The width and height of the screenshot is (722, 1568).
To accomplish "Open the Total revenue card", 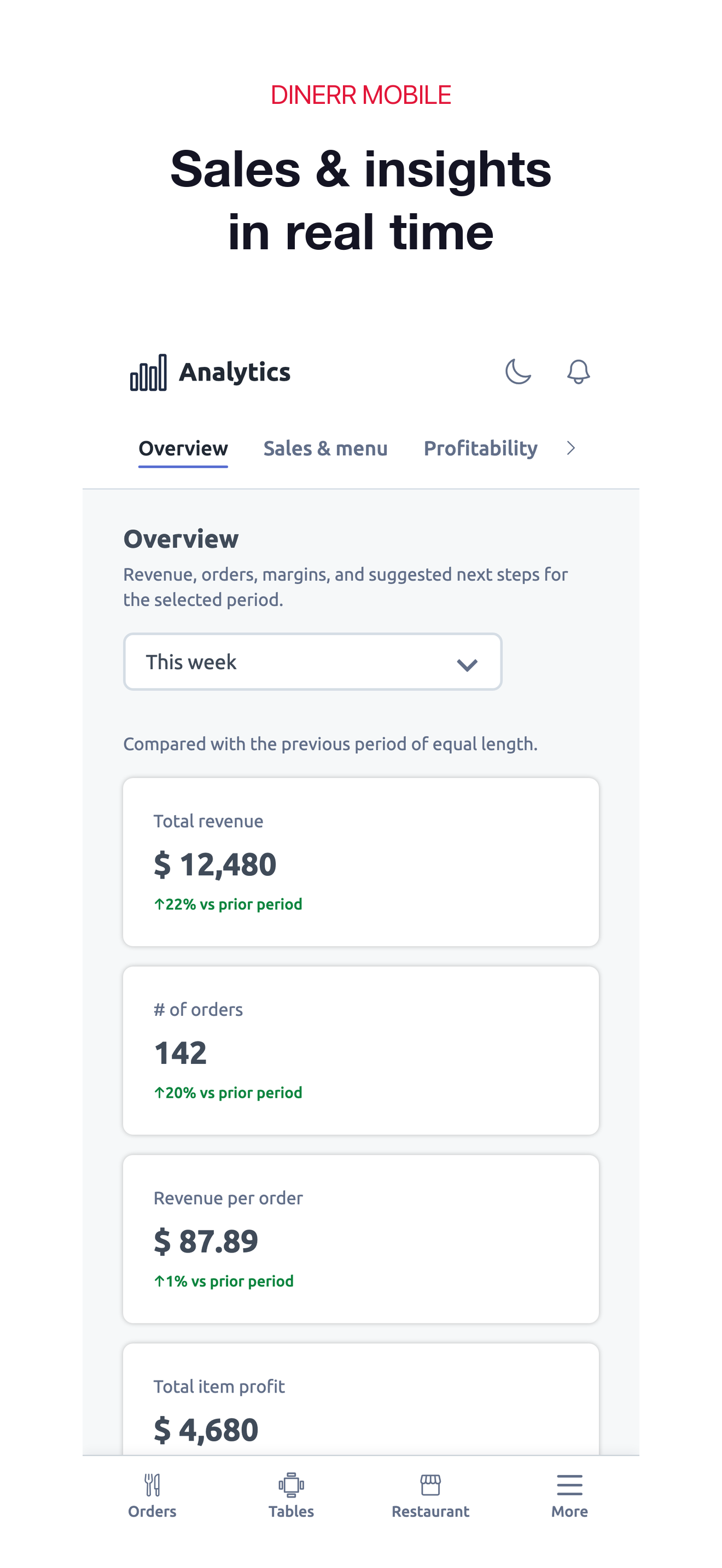I will [361, 862].
